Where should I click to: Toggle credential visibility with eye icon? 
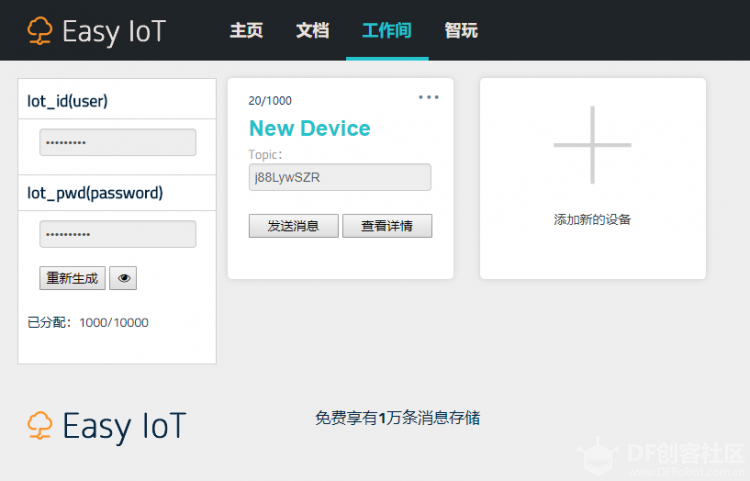click(123, 278)
